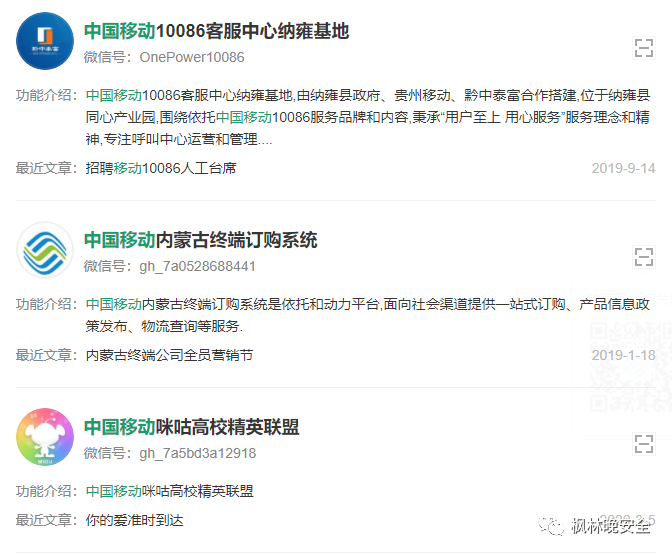Open the 黔中泰富 blue avatar thumbnail
The width and height of the screenshot is (672, 555).
[x=45, y=41]
